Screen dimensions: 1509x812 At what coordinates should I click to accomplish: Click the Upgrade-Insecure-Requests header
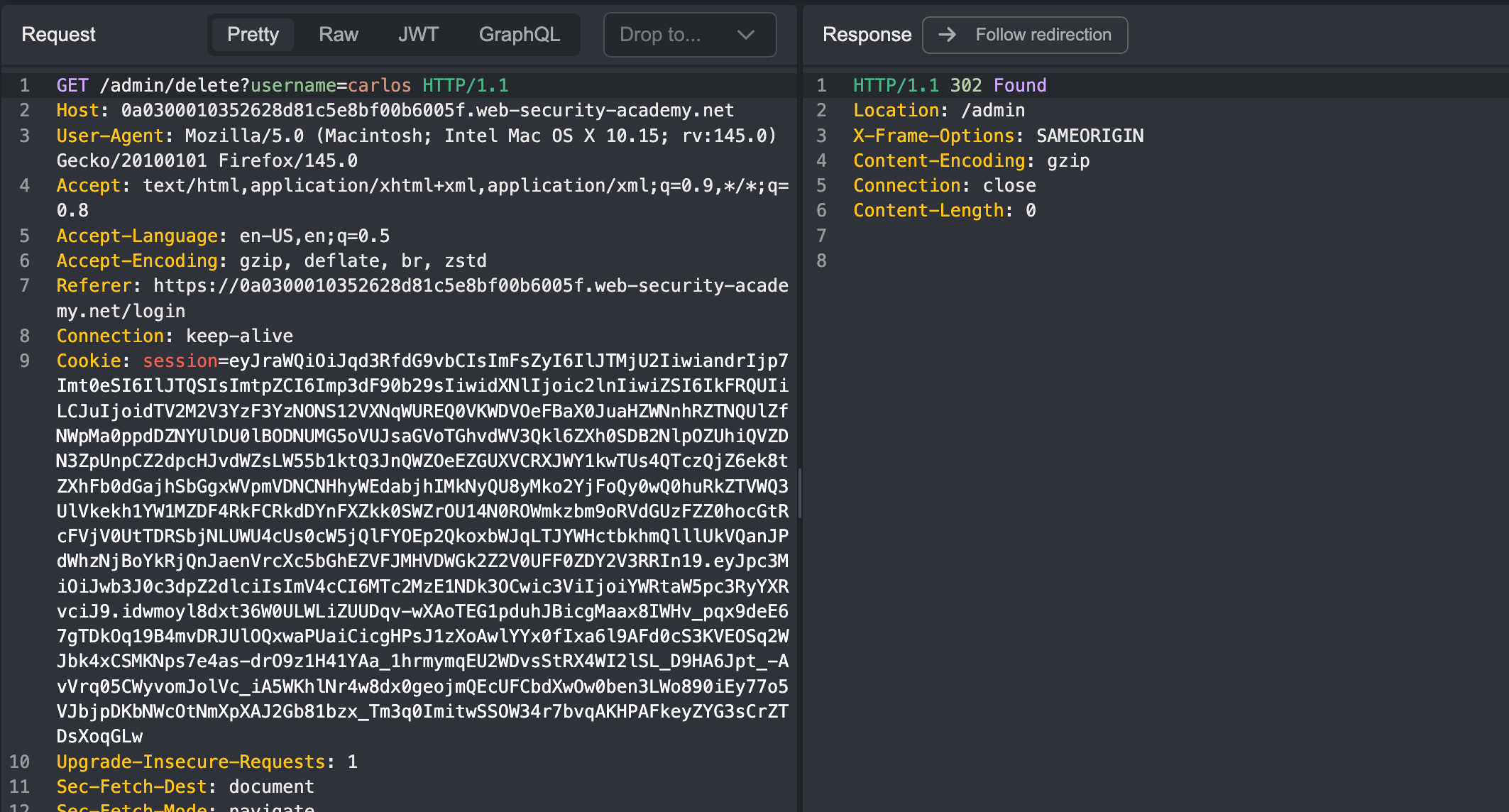coord(190,762)
